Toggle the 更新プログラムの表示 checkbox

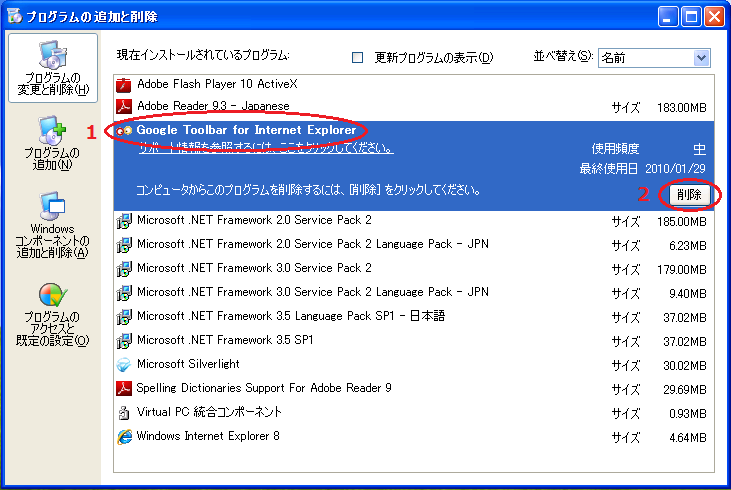click(x=358, y=58)
